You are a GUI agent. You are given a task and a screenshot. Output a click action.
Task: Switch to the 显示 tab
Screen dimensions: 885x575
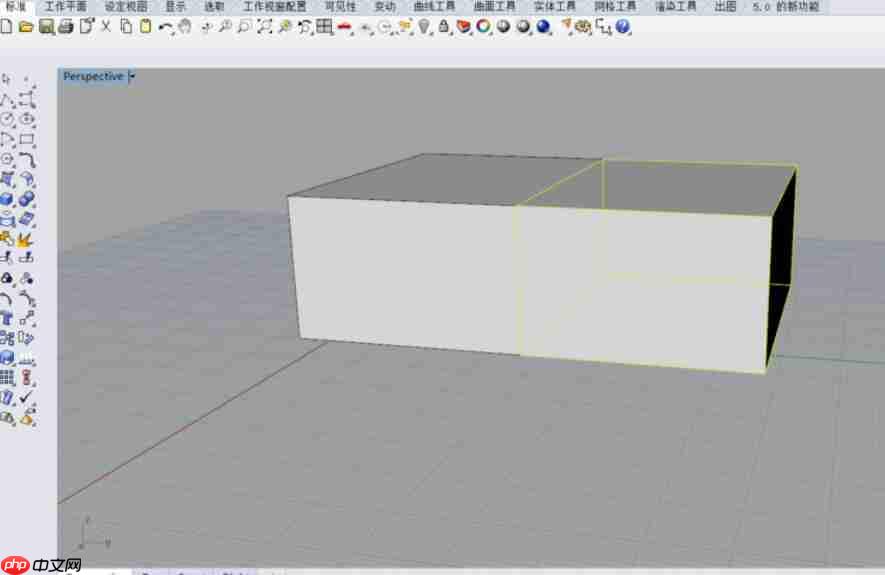pos(175,6)
